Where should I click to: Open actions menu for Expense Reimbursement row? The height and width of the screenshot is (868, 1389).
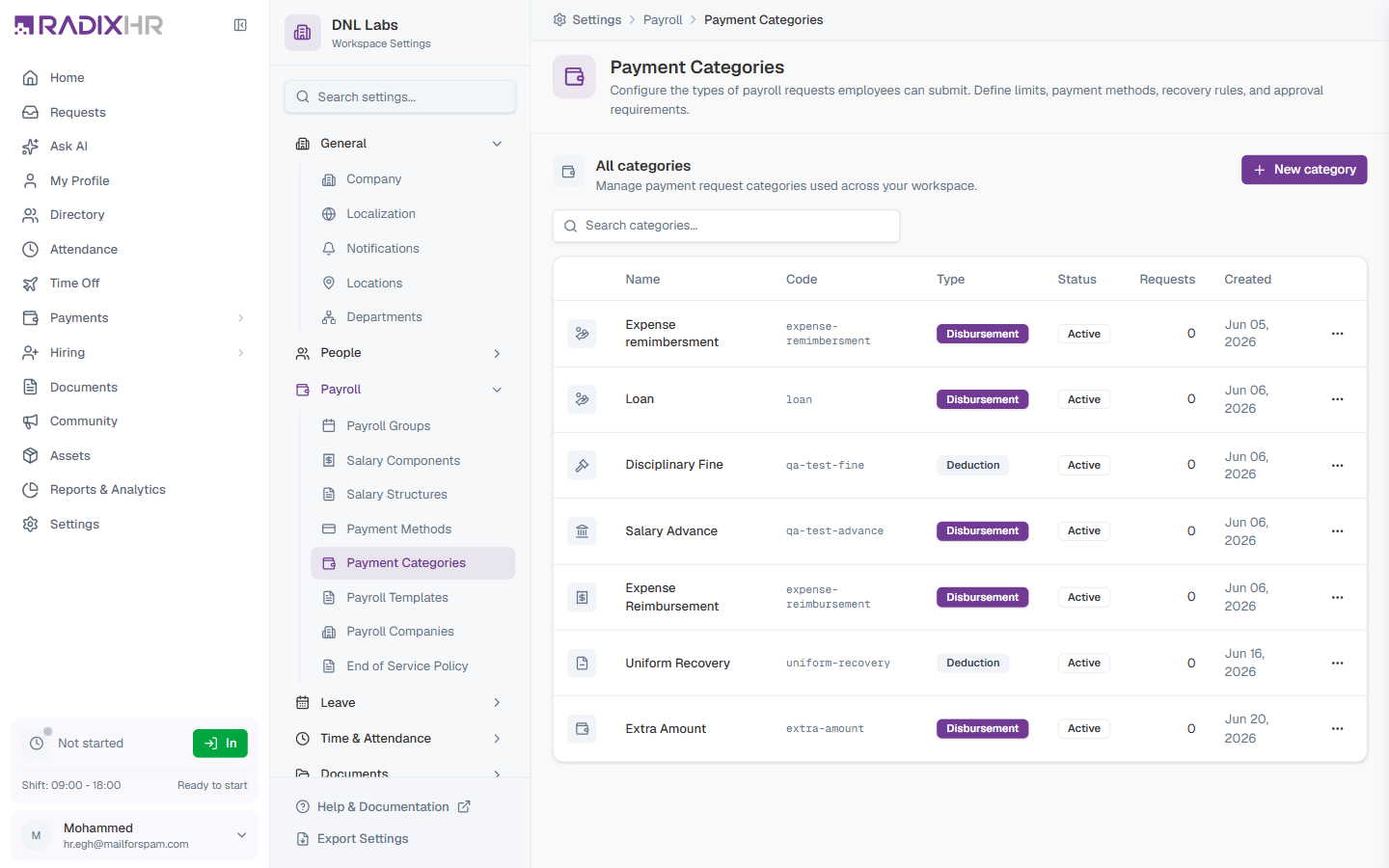tap(1338, 598)
